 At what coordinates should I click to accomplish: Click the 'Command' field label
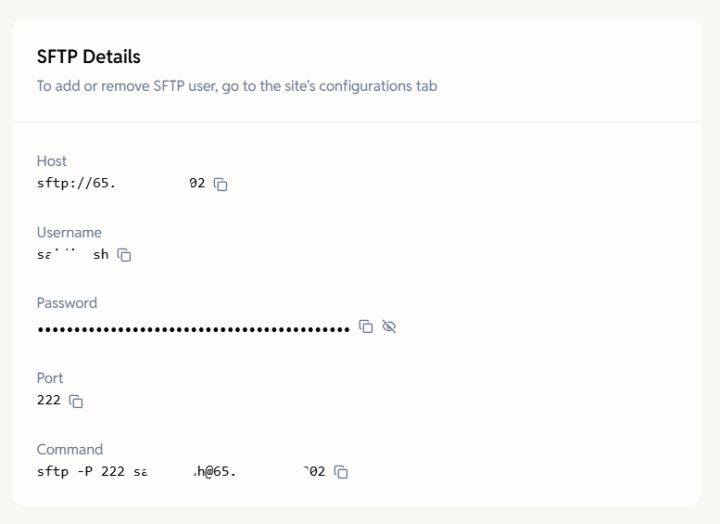[x=70, y=450]
